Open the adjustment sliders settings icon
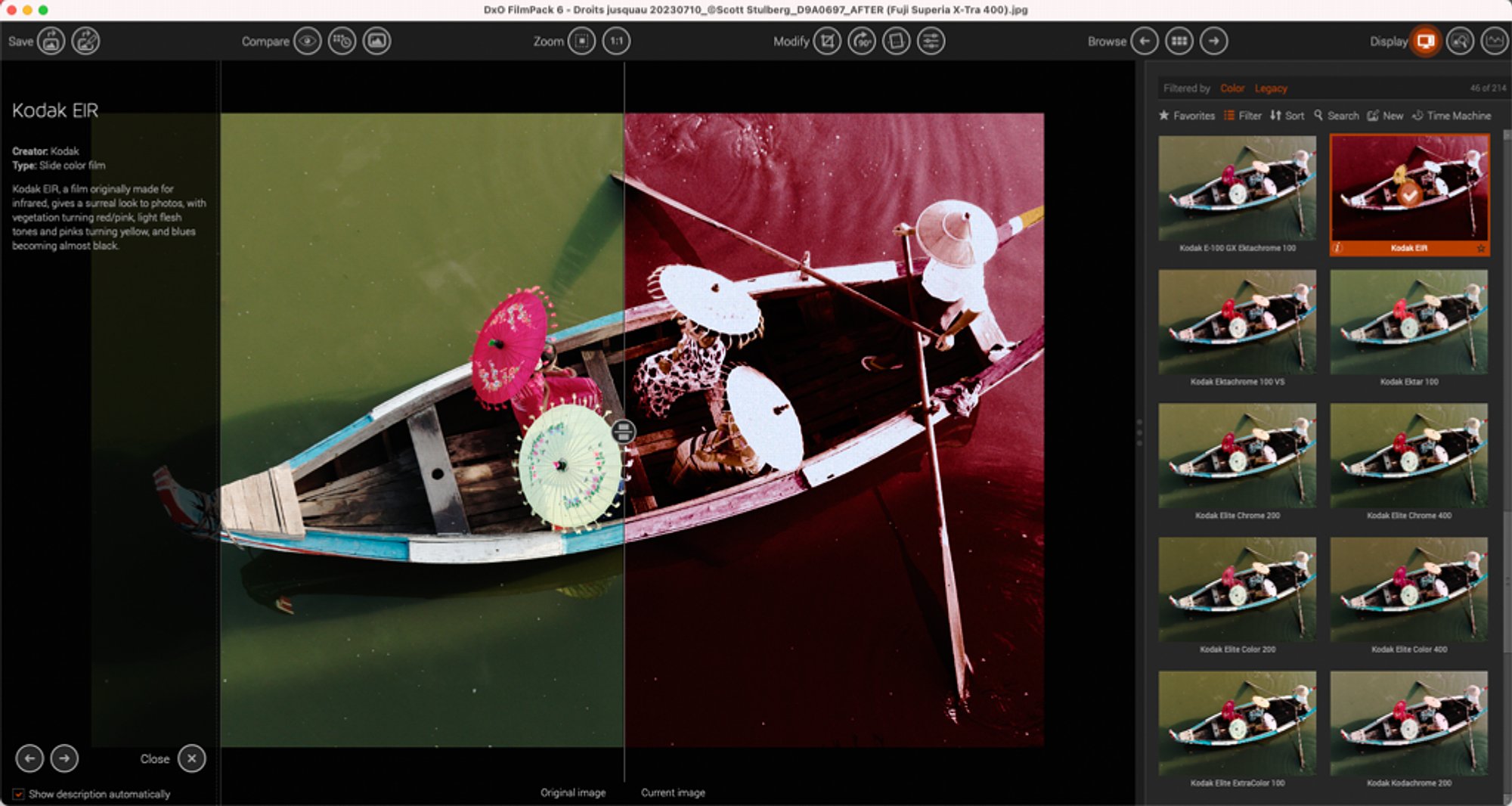This screenshot has width=1512, height=806. (x=931, y=41)
